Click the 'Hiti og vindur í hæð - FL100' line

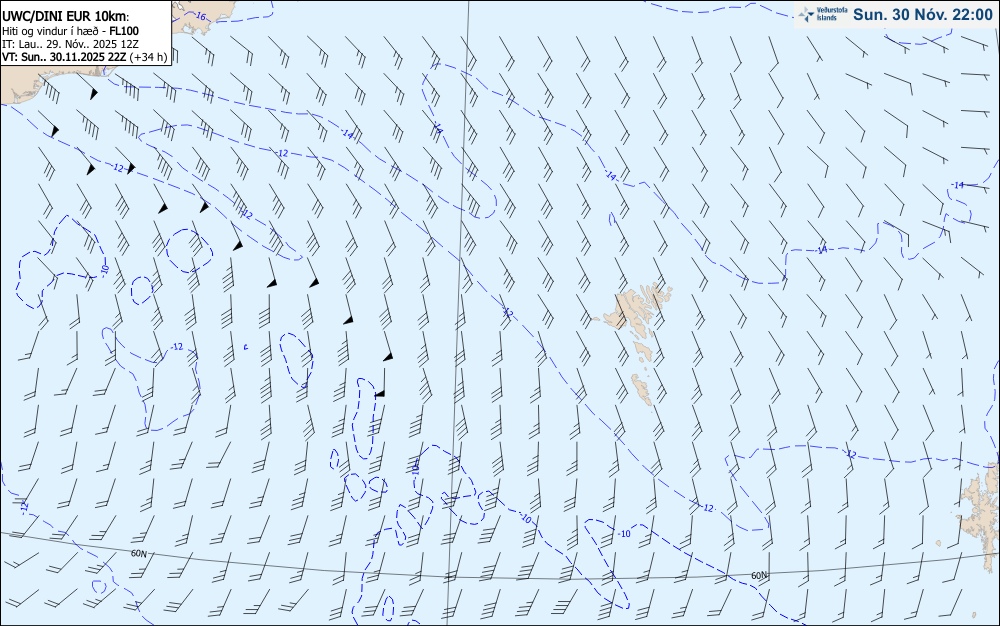70,31
